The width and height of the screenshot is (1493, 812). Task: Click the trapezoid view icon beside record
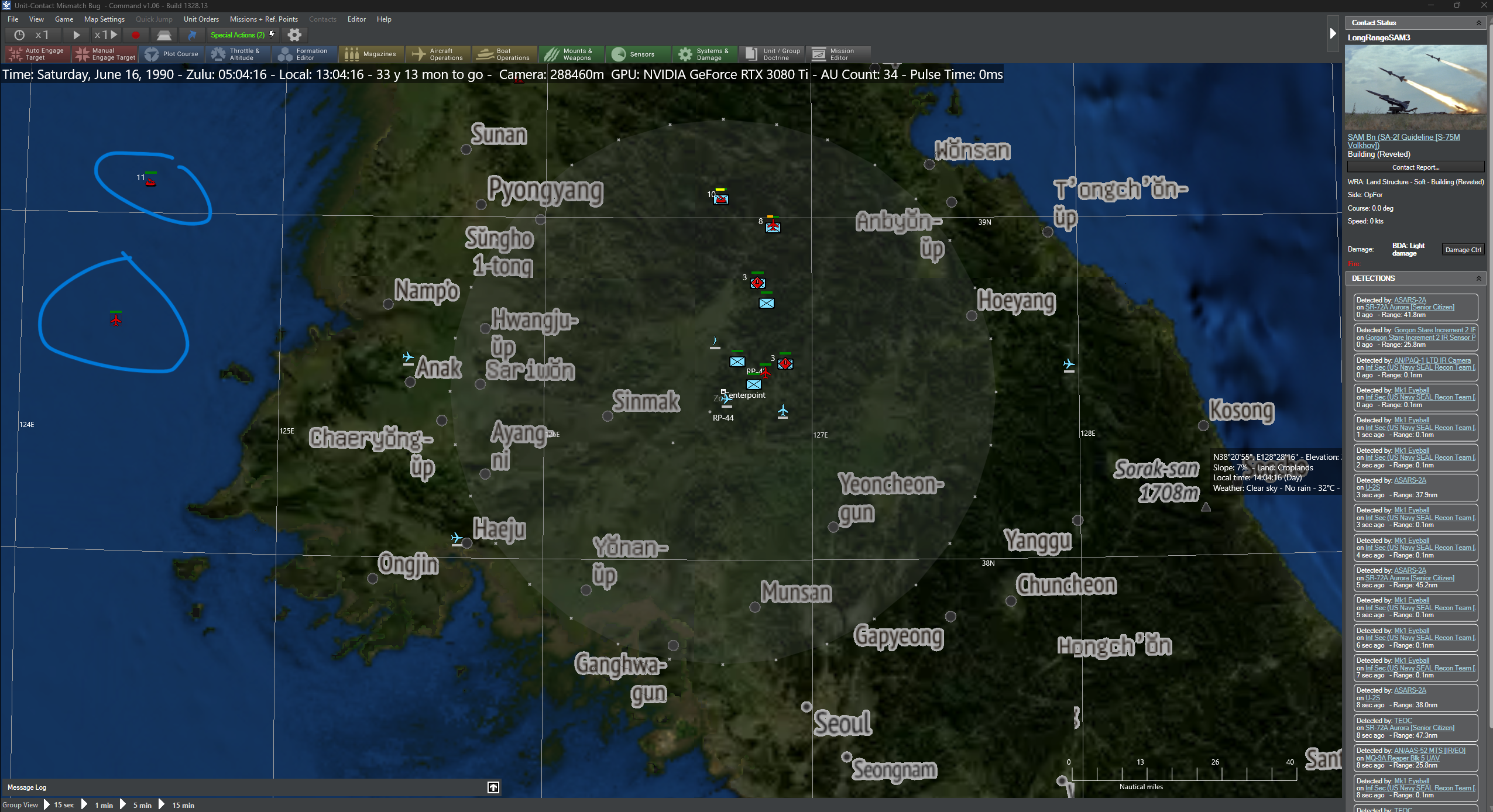click(164, 35)
